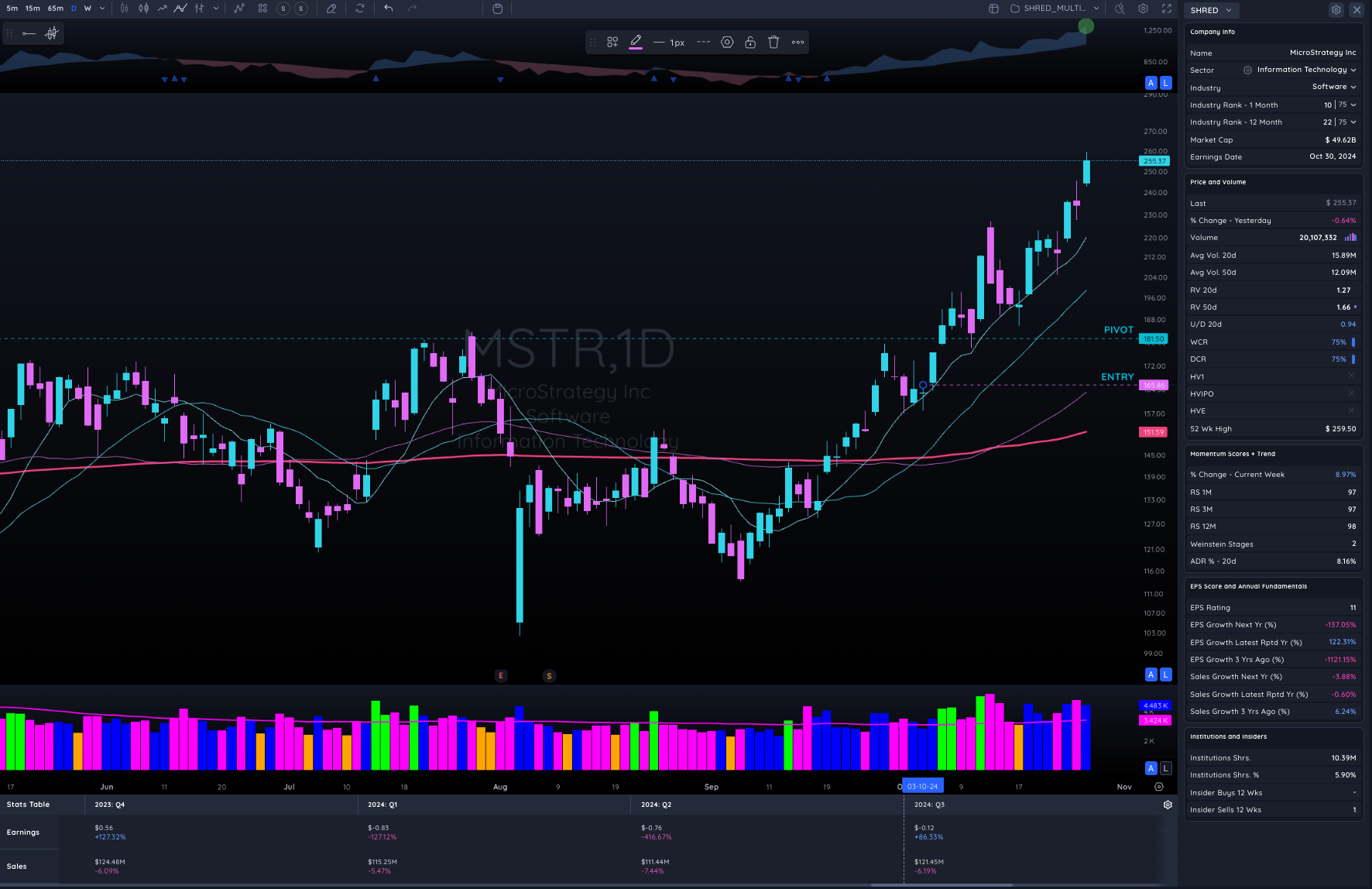This screenshot has height=889, width=1372.
Task: Open SHRED_MULTI layout dropdown
Action: coord(1055,9)
